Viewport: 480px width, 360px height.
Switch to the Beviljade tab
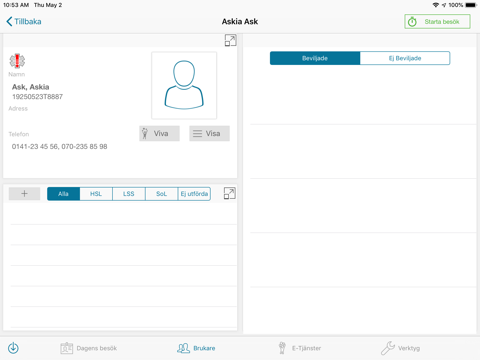tap(315, 58)
